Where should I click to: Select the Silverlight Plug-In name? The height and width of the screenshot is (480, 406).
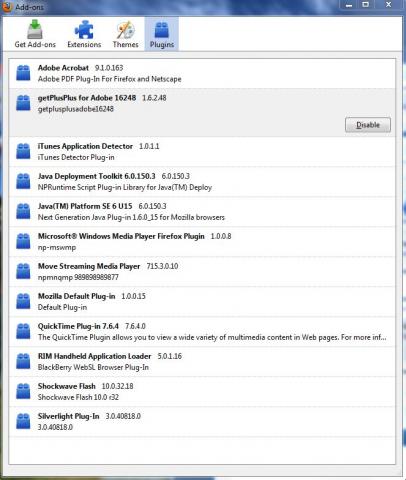pyautogui.click(x=69, y=416)
